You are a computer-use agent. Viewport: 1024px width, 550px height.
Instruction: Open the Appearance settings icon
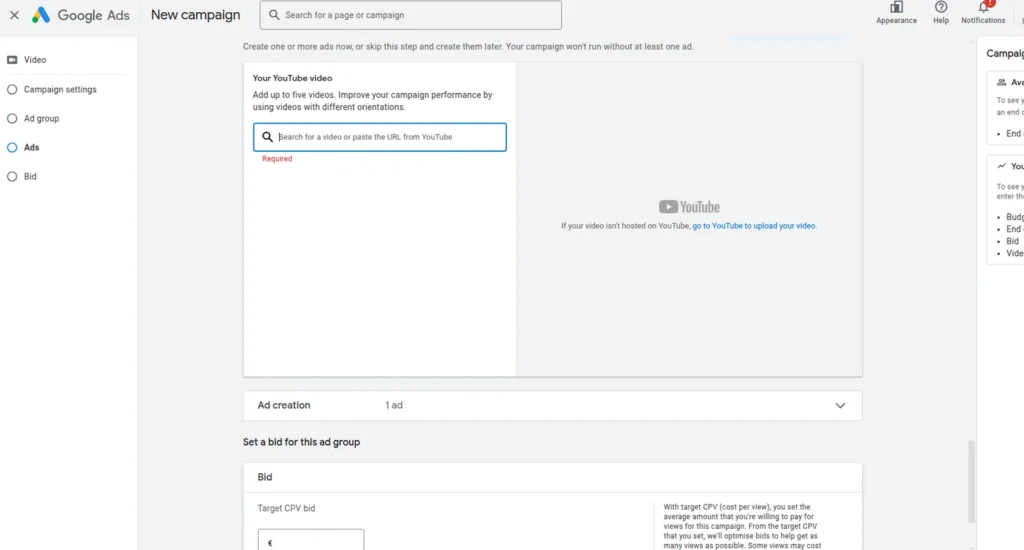(896, 8)
